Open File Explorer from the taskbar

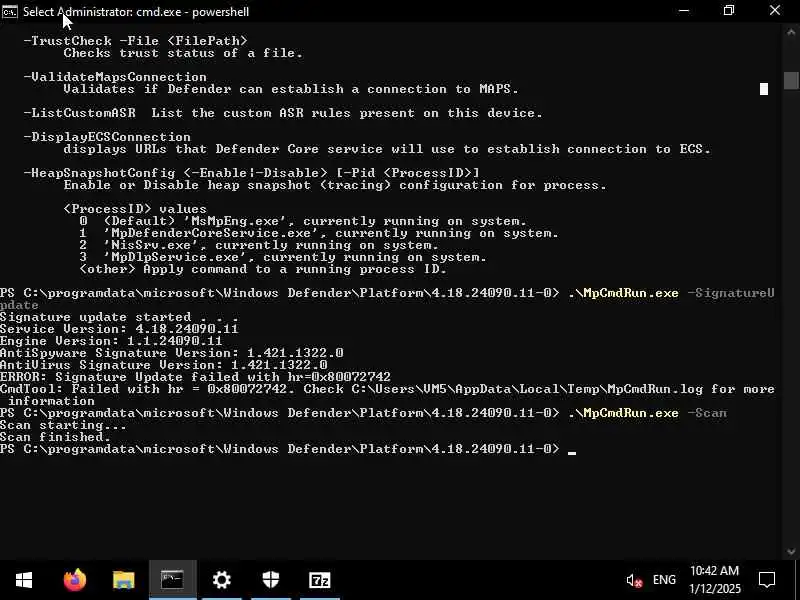click(x=123, y=580)
